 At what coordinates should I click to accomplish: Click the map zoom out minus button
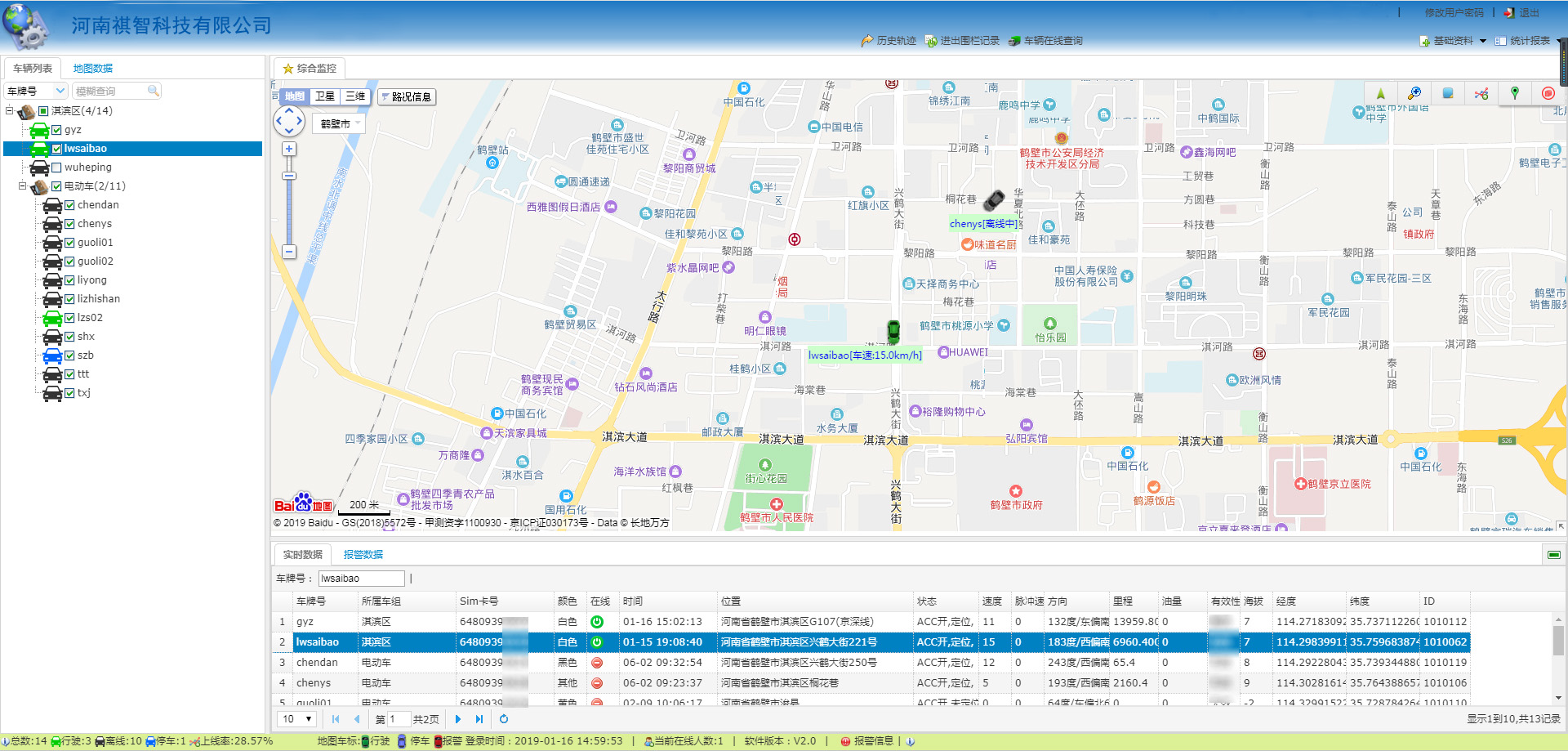point(289,252)
